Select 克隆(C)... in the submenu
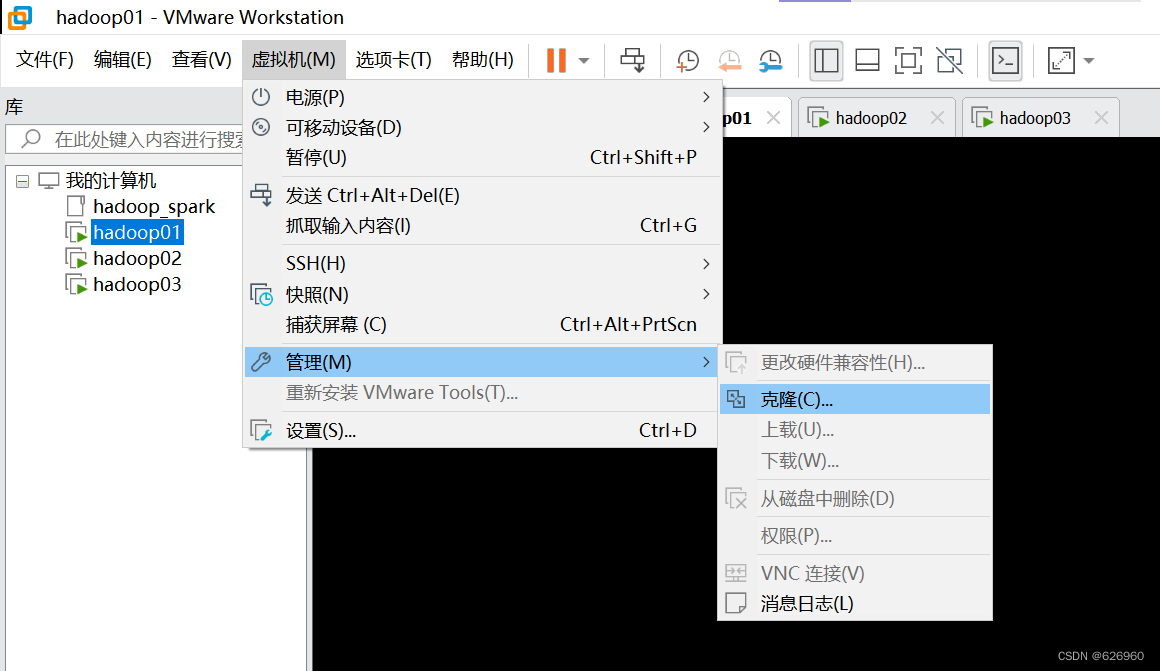The height and width of the screenshot is (671, 1160). (854, 399)
